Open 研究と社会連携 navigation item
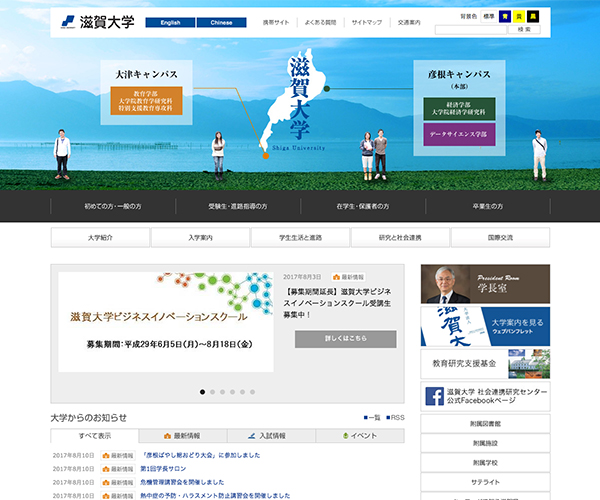This screenshot has height=500, width=600. tap(400, 238)
